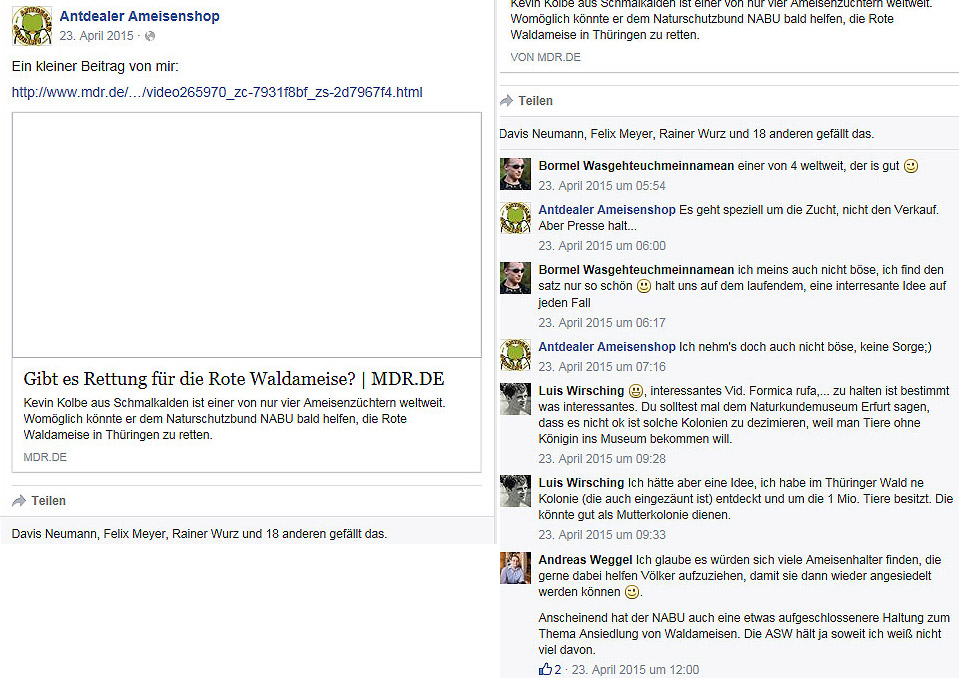Click the empty video preview thumbnail
The height and width of the screenshot is (678, 959).
[246, 235]
